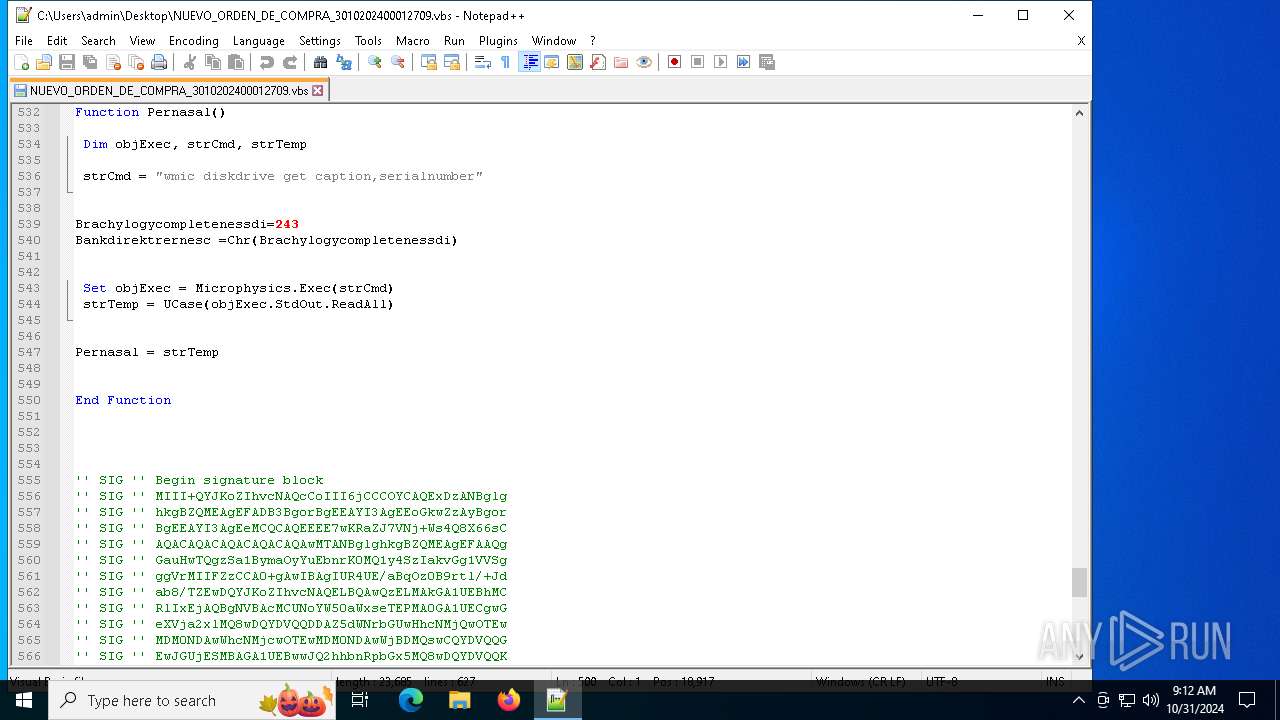Select the NUEVO_ORDEN_DE_COMPRA vbs tab
The width and height of the screenshot is (1280, 720).
168,90
